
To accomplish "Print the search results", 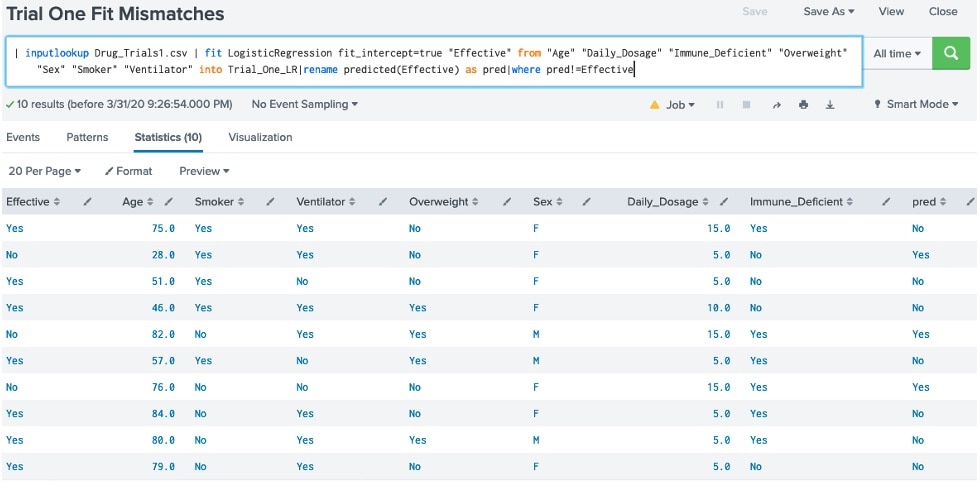I will pos(803,105).
